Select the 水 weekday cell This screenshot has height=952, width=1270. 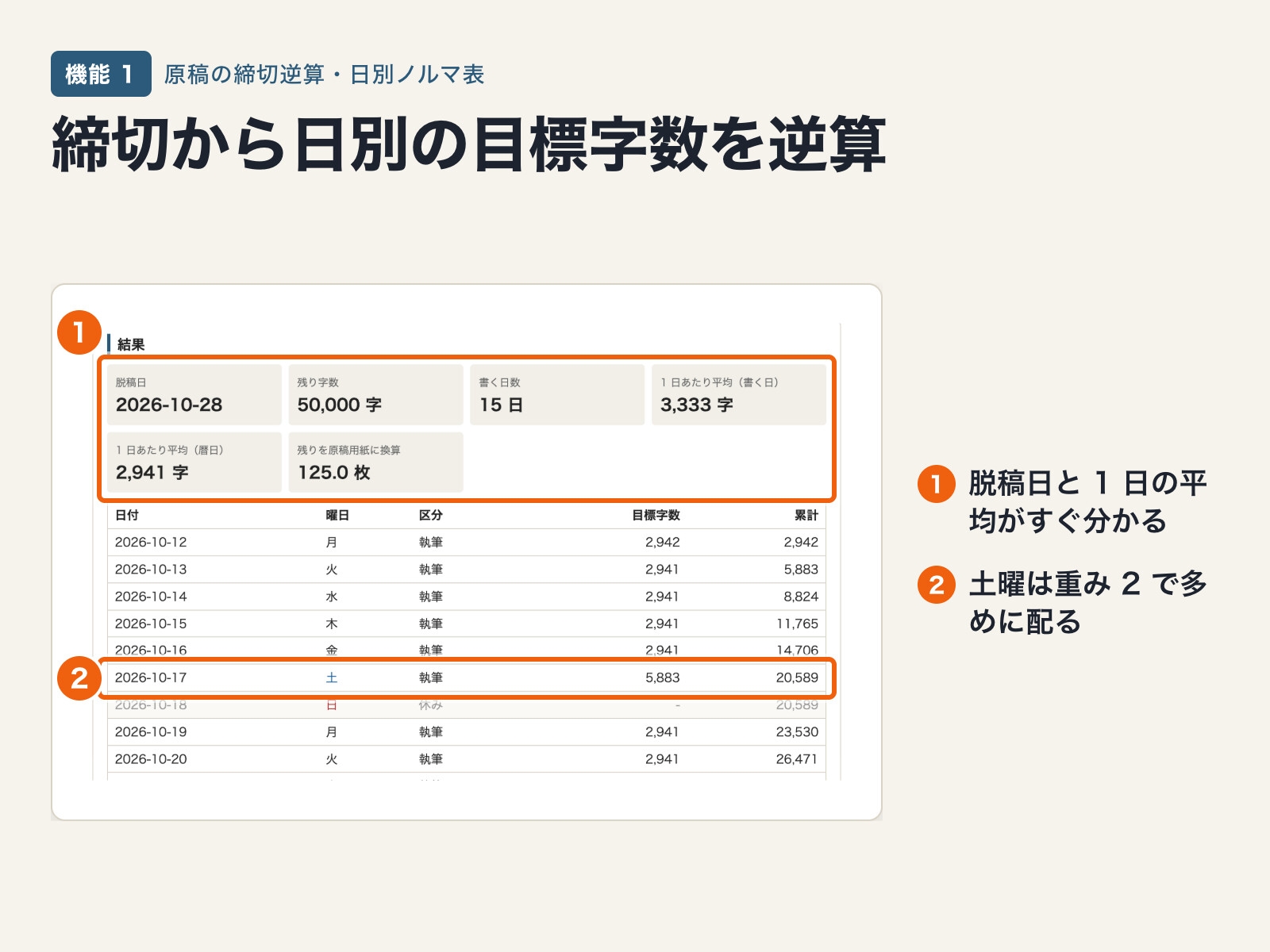332,597
